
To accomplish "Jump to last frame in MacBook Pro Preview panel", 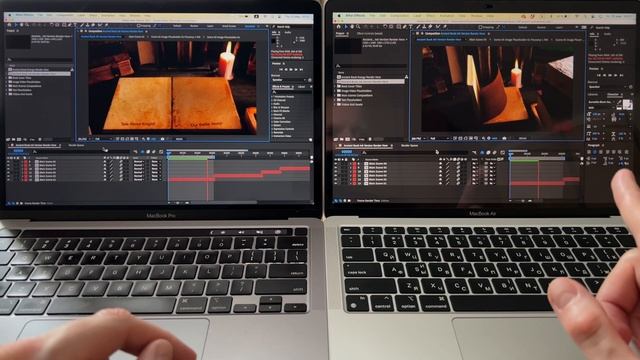I will (301, 70).
